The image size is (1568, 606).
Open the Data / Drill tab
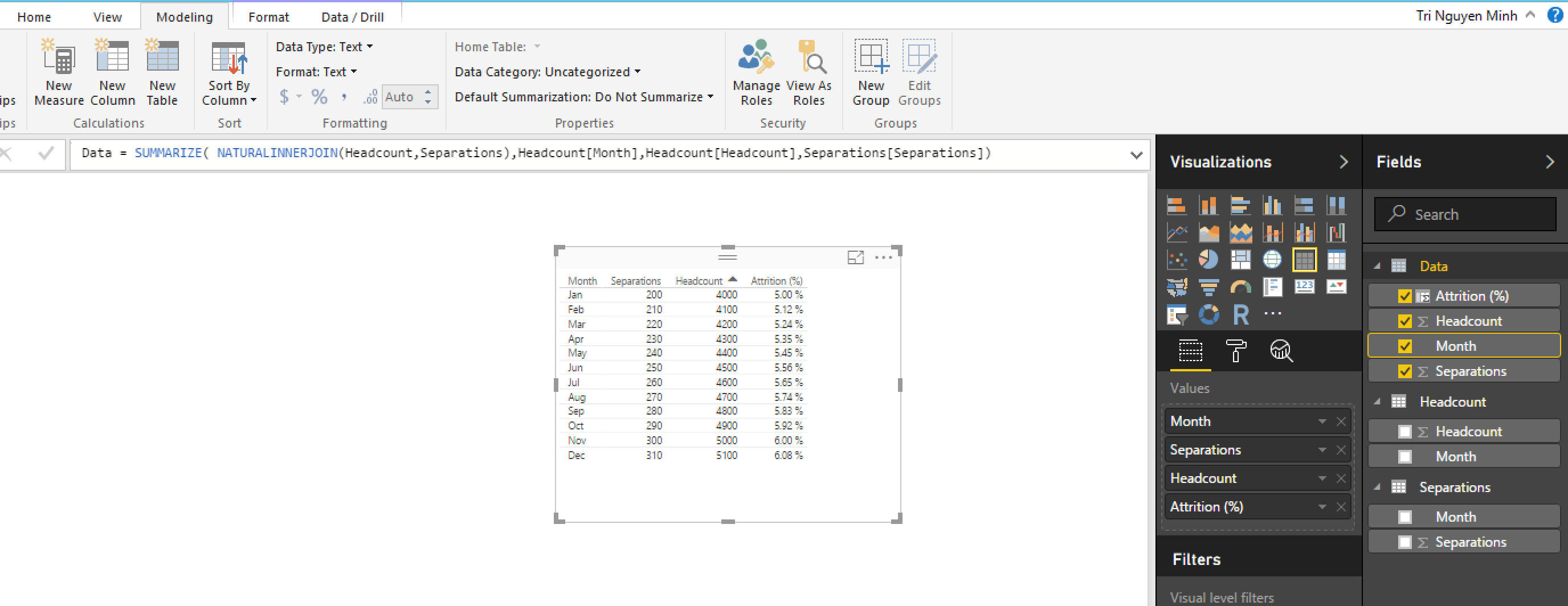pyautogui.click(x=353, y=17)
